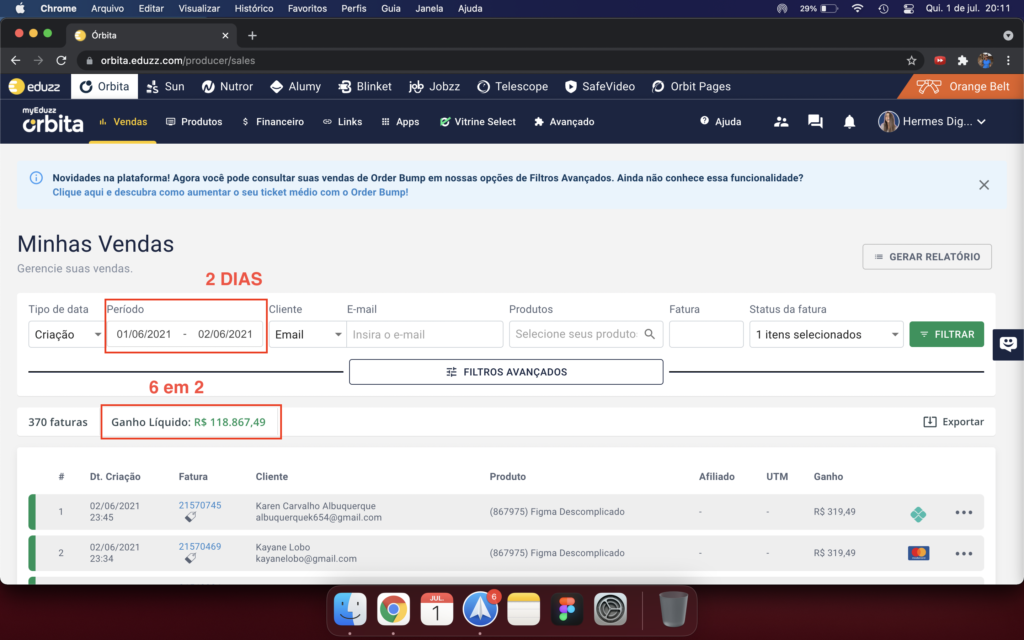Click the GERAR RELATÓRIO button
The height and width of the screenshot is (640, 1024).
click(927, 257)
